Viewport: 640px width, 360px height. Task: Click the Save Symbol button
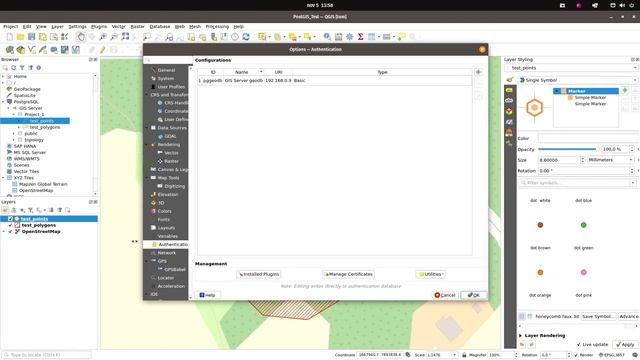tap(598, 316)
